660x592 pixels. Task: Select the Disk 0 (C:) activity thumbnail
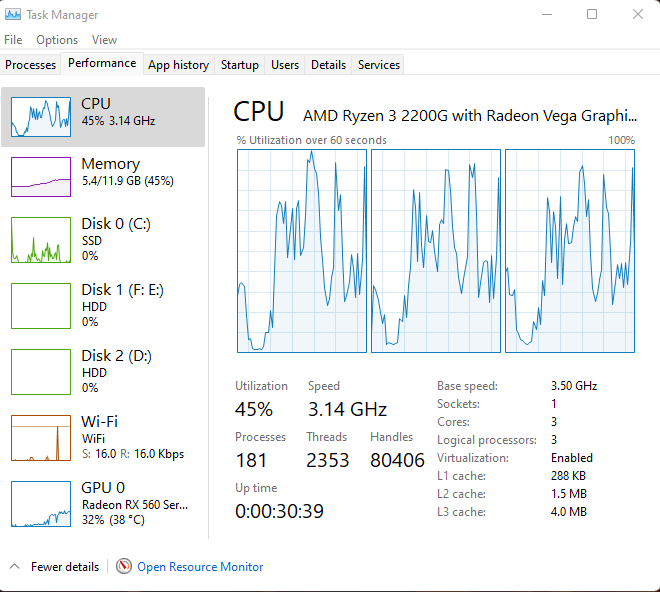click(41, 240)
